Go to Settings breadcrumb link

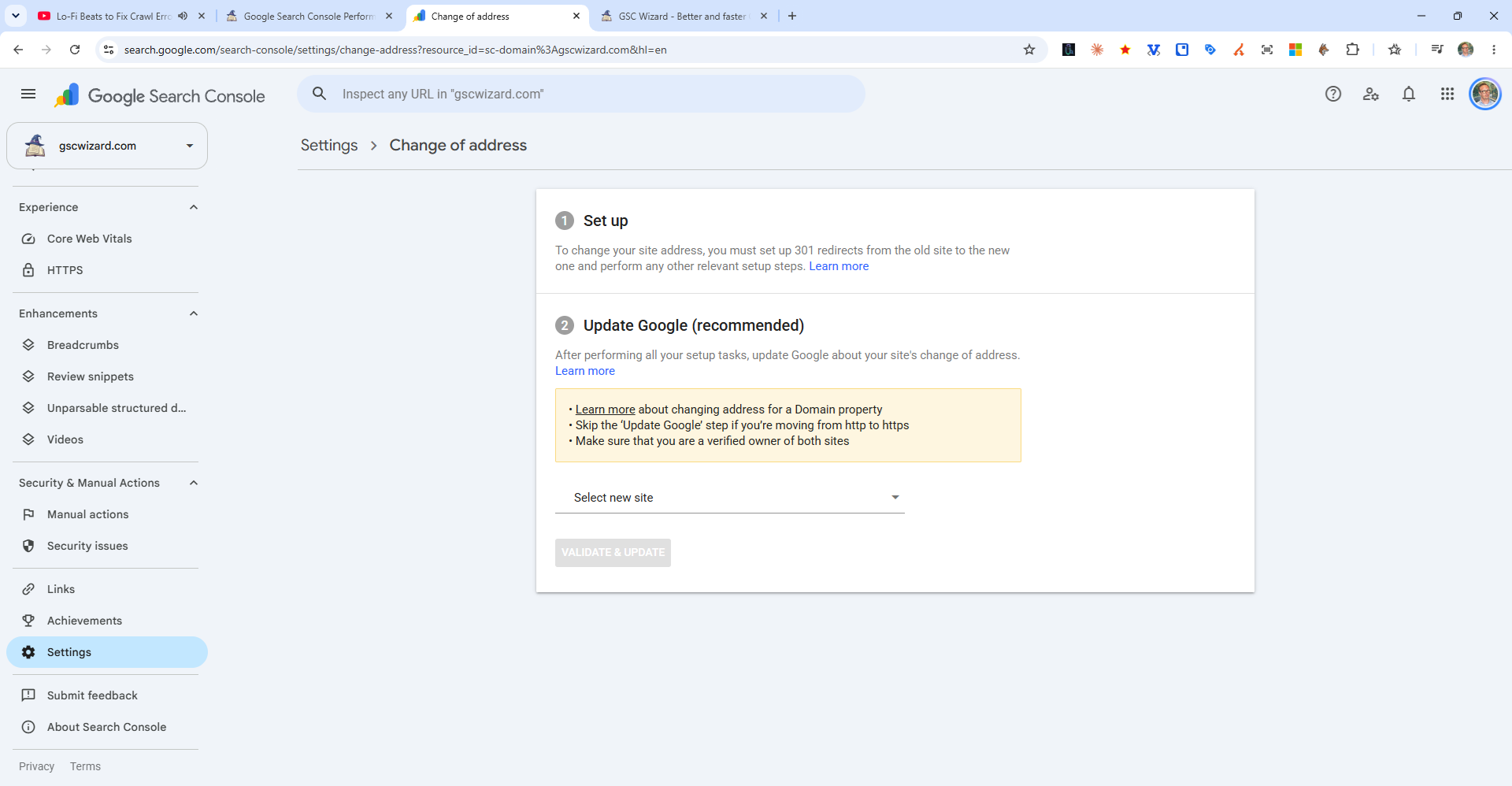click(x=329, y=145)
